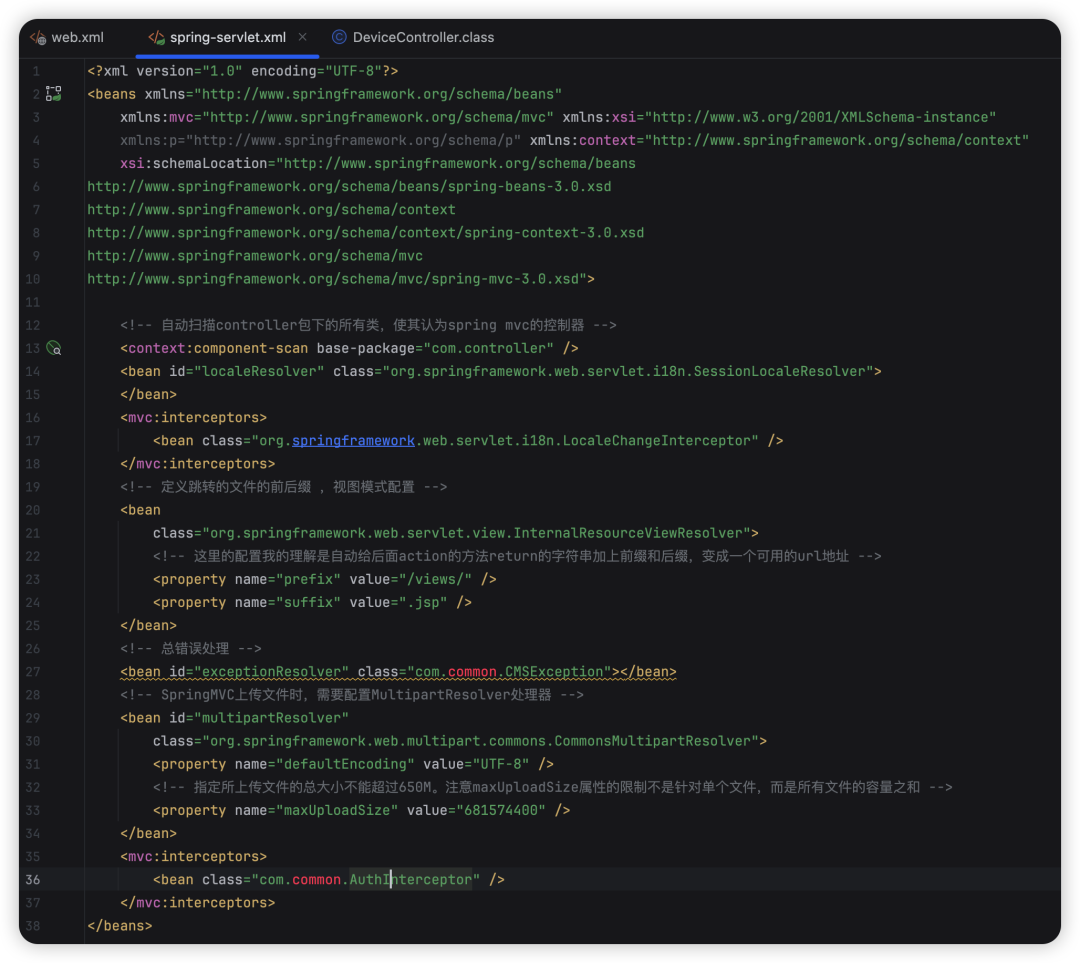Open the DeviceController.class tab
This screenshot has width=1080, height=963.
423,38
